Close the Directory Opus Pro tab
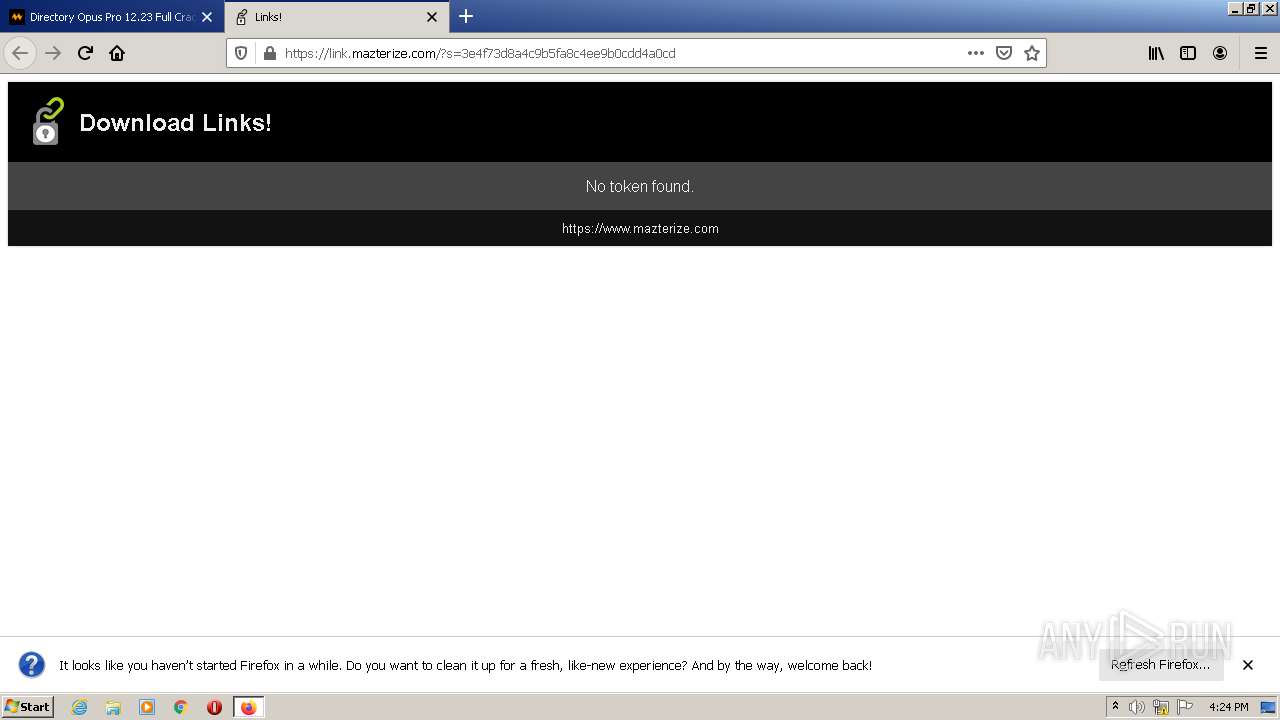The image size is (1280, 720). [207, 17]
